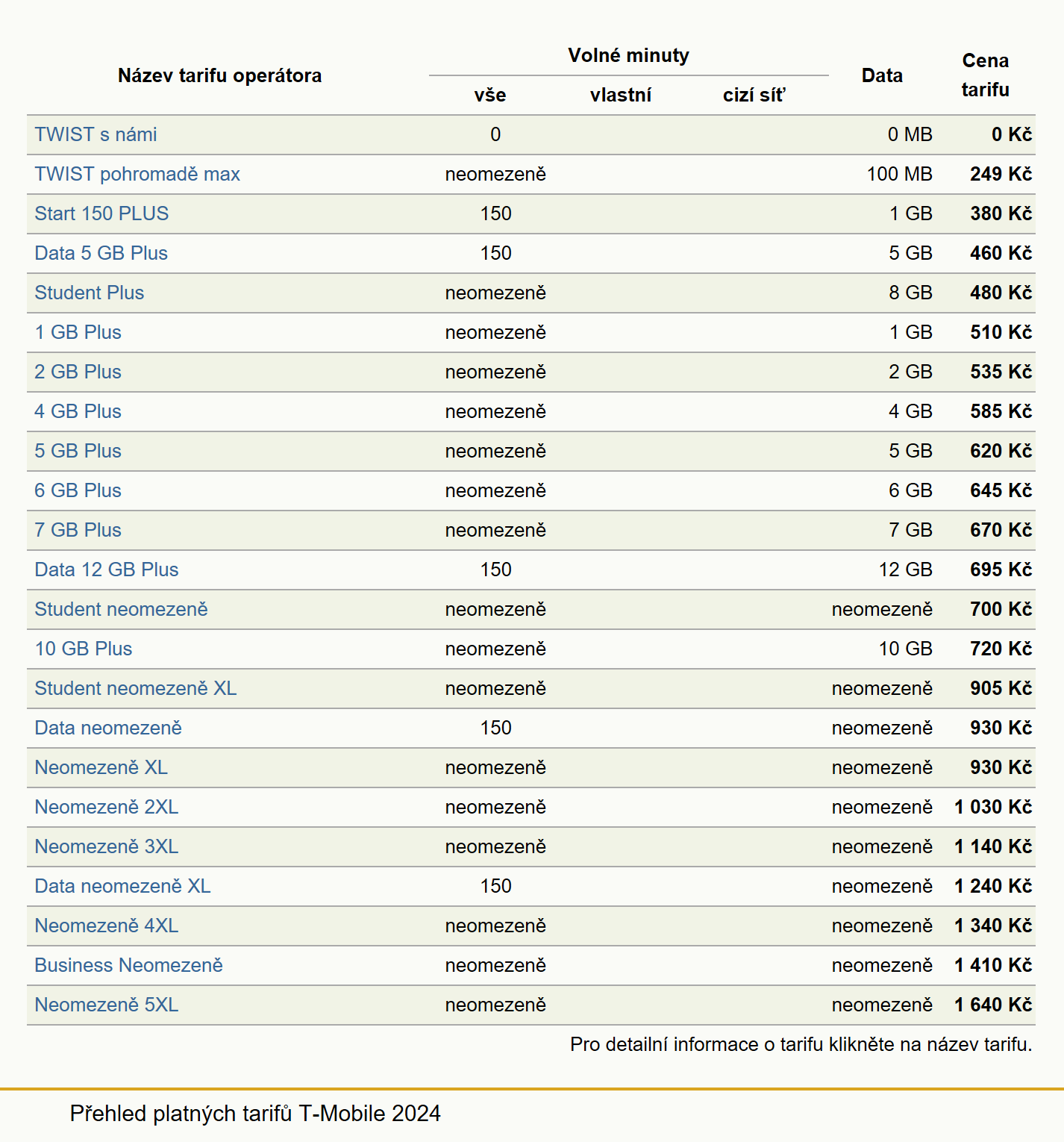The image size is (1064, 1142).
Task: Open Data 12 GB Plus tariff
Action: [x=107, y=570]
